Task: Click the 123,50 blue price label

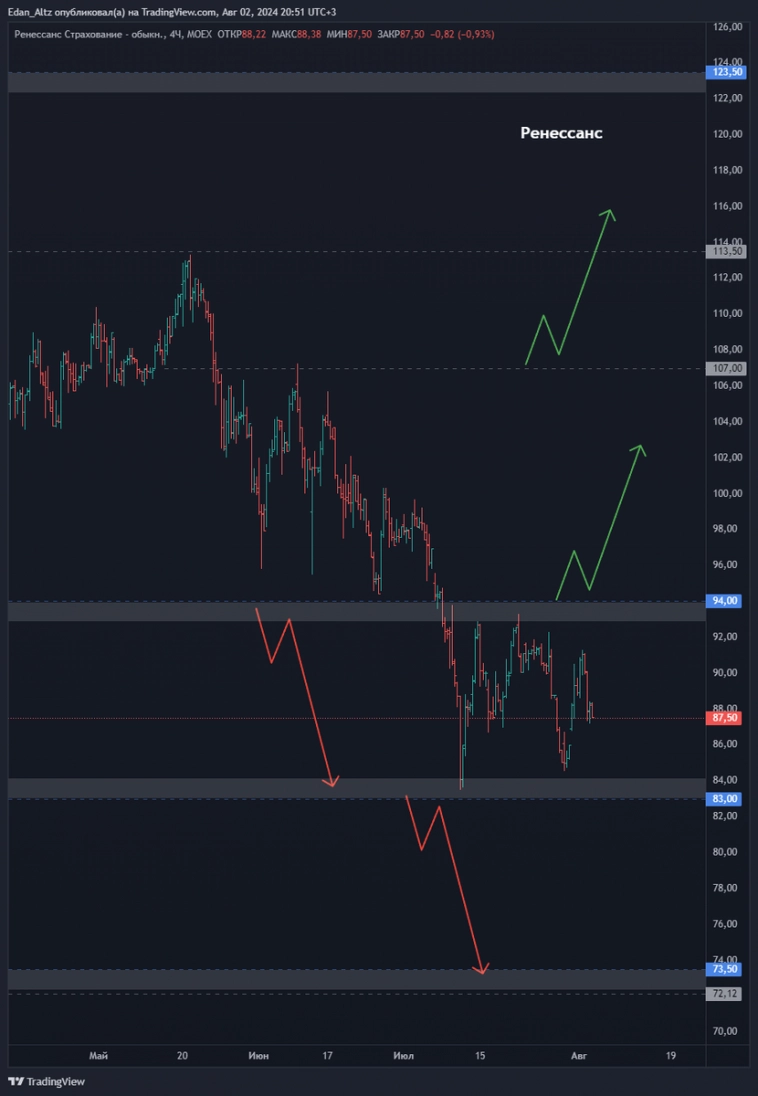Action: [727, 72]
